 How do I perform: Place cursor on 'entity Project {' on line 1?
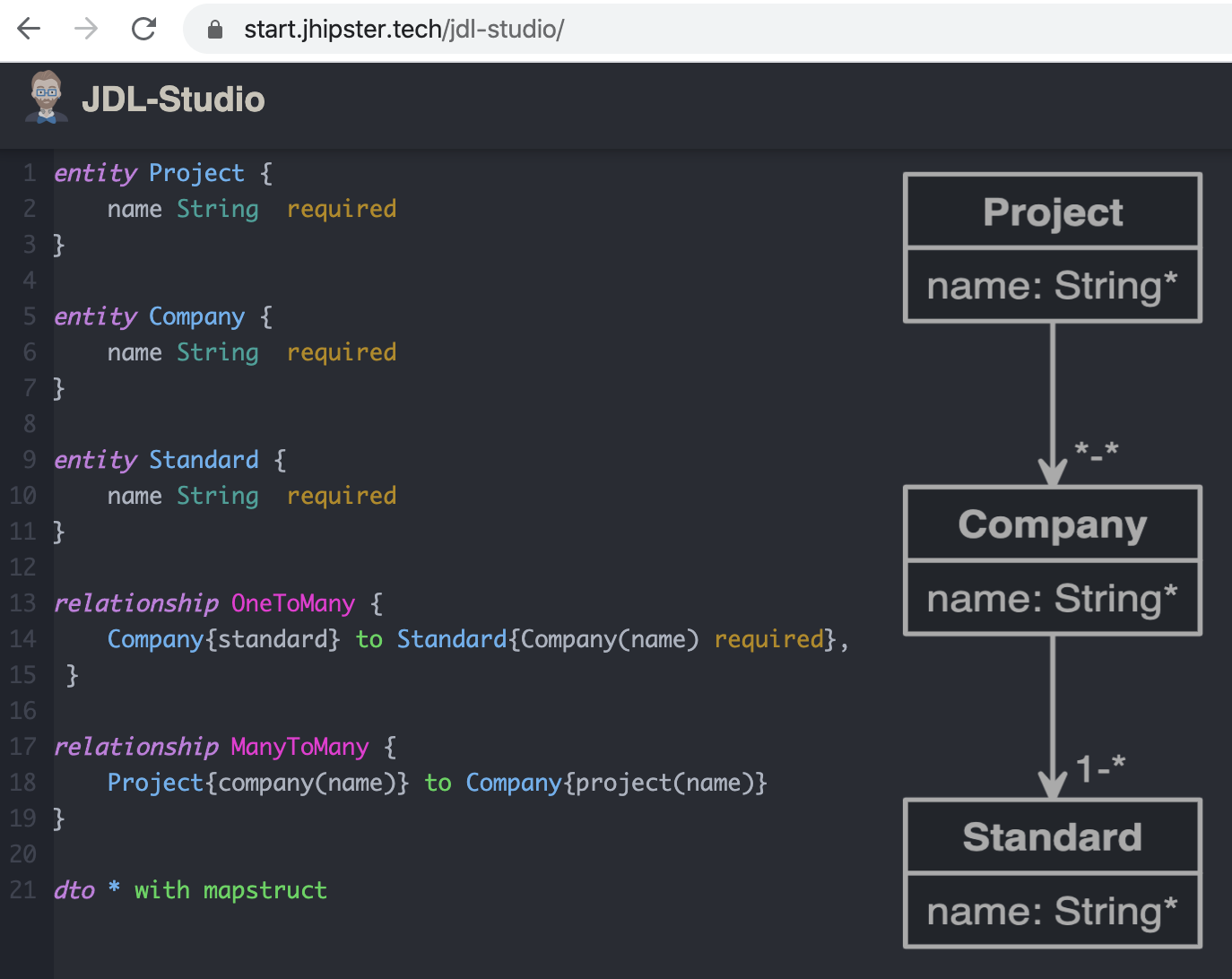(163, 172)
